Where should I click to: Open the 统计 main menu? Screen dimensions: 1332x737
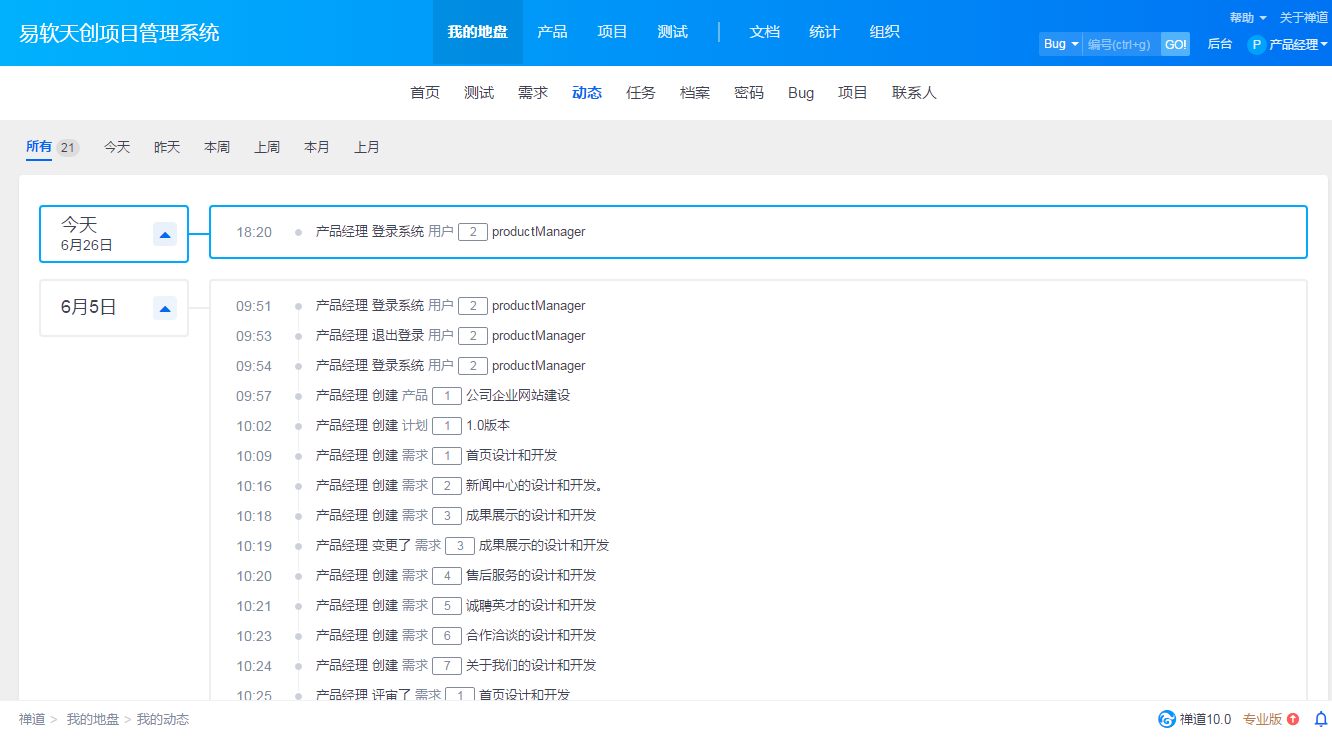824,32
